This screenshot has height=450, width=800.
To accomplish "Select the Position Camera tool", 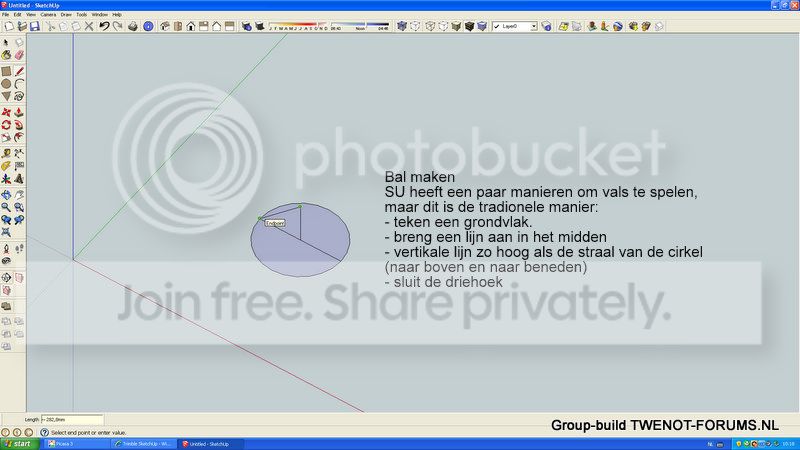I will point(6,248).
